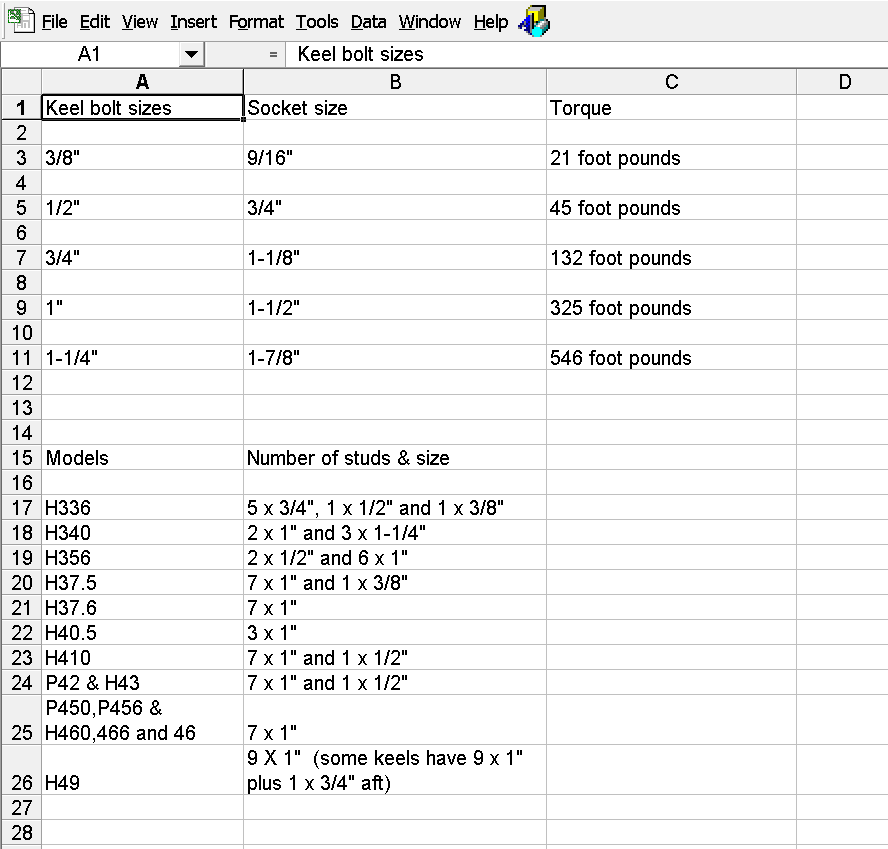
Task: Select cell '132 foot pounds'
Action: (672, 258)
